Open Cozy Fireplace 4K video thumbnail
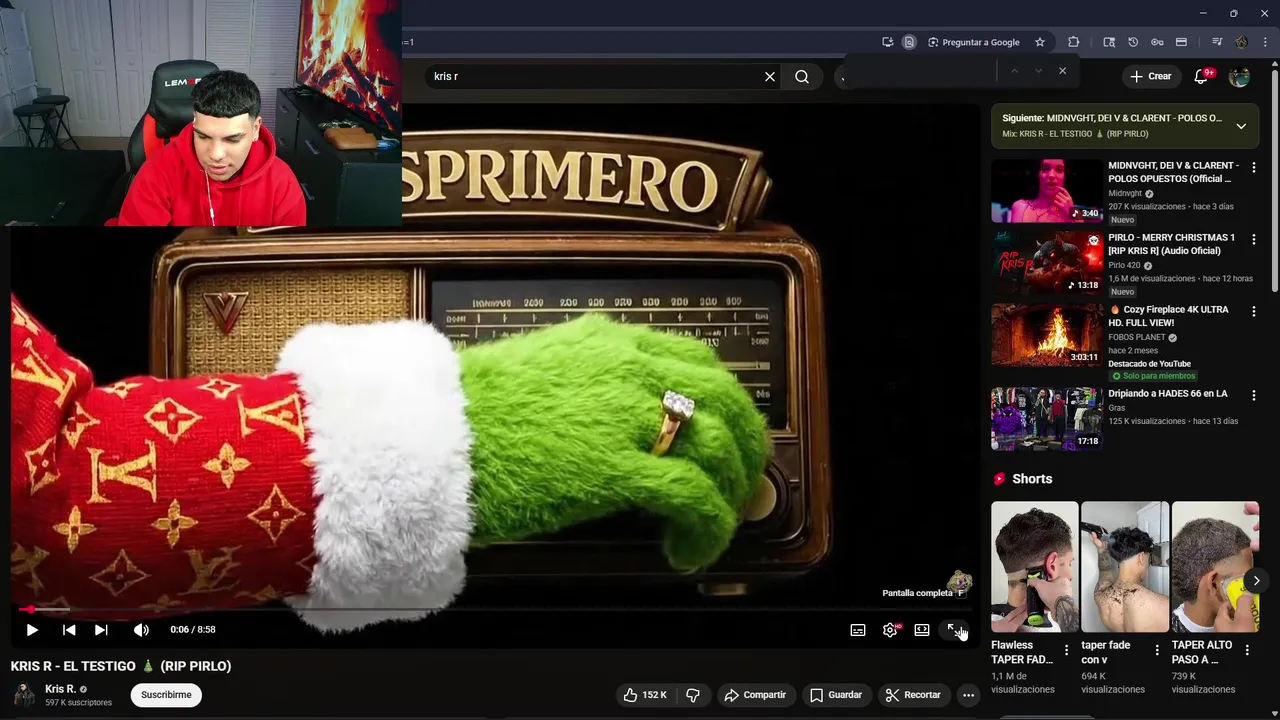Viewport: 1280px width, 720px height. coord(1047,334)
